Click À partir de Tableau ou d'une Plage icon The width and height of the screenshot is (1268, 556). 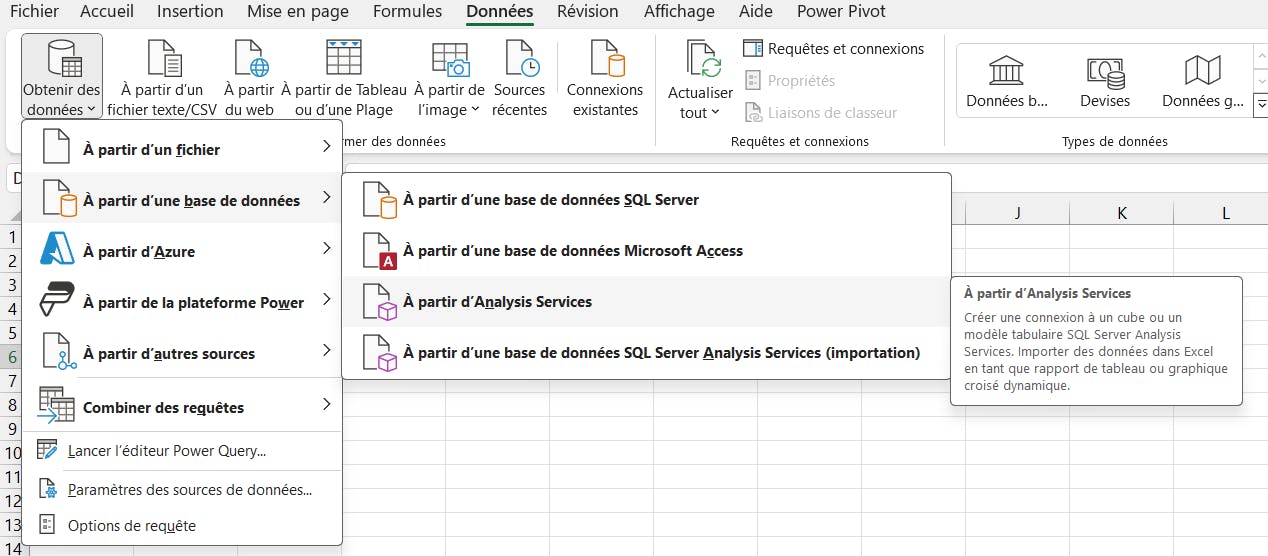(344, 58)
